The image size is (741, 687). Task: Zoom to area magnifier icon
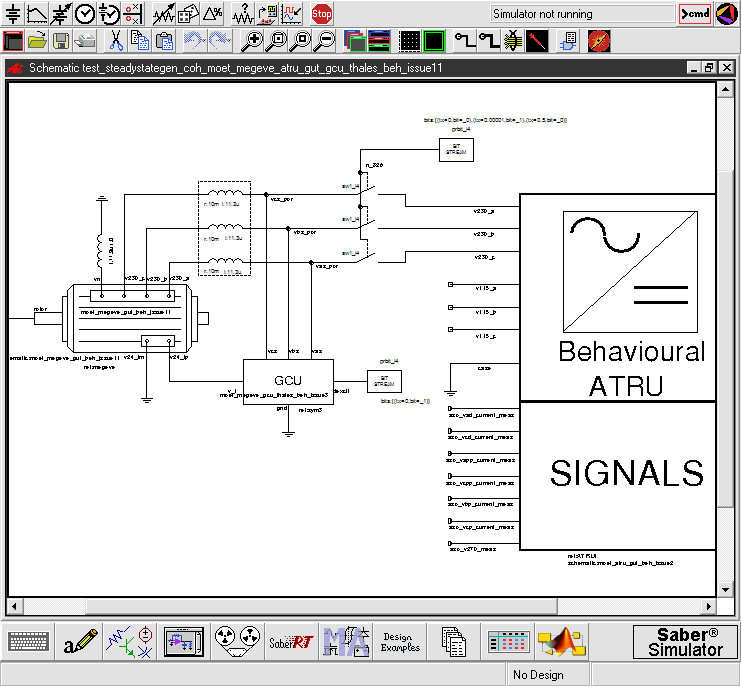pyautogui.click(x=300, y=41)
